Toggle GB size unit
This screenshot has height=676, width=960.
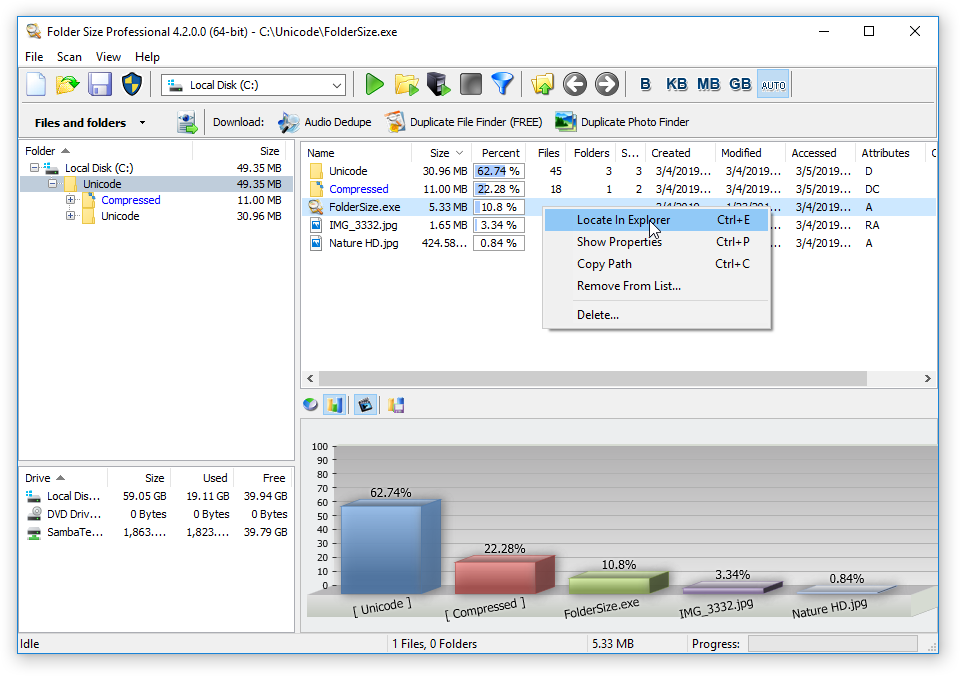pyautogui.click(x=740, y=85)
